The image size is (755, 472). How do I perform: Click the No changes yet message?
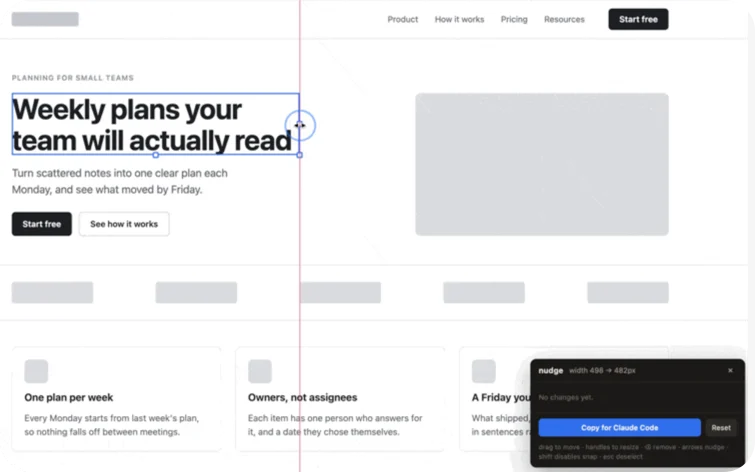pyautogui.click(x=566, y=397)
